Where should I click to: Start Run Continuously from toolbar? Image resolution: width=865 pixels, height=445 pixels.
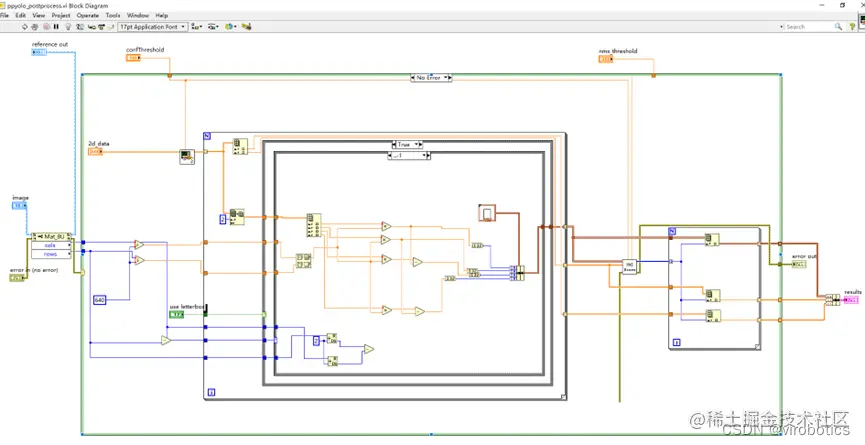[35, 26]
